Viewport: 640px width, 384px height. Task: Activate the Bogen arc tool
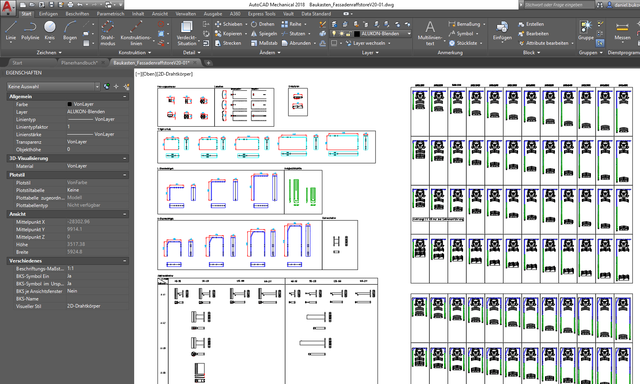pyautogui.click(x=70, y=31)
